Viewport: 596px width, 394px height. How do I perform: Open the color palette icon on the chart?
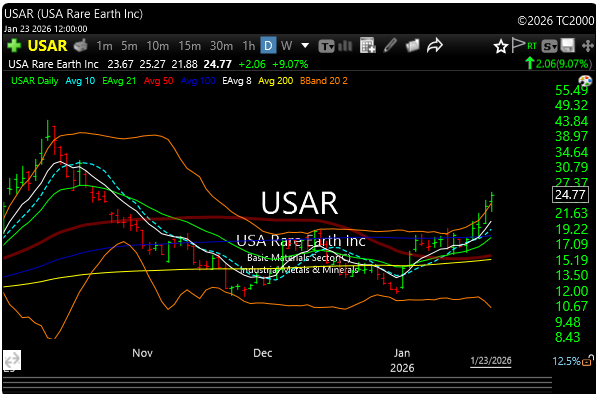point(585,81)
